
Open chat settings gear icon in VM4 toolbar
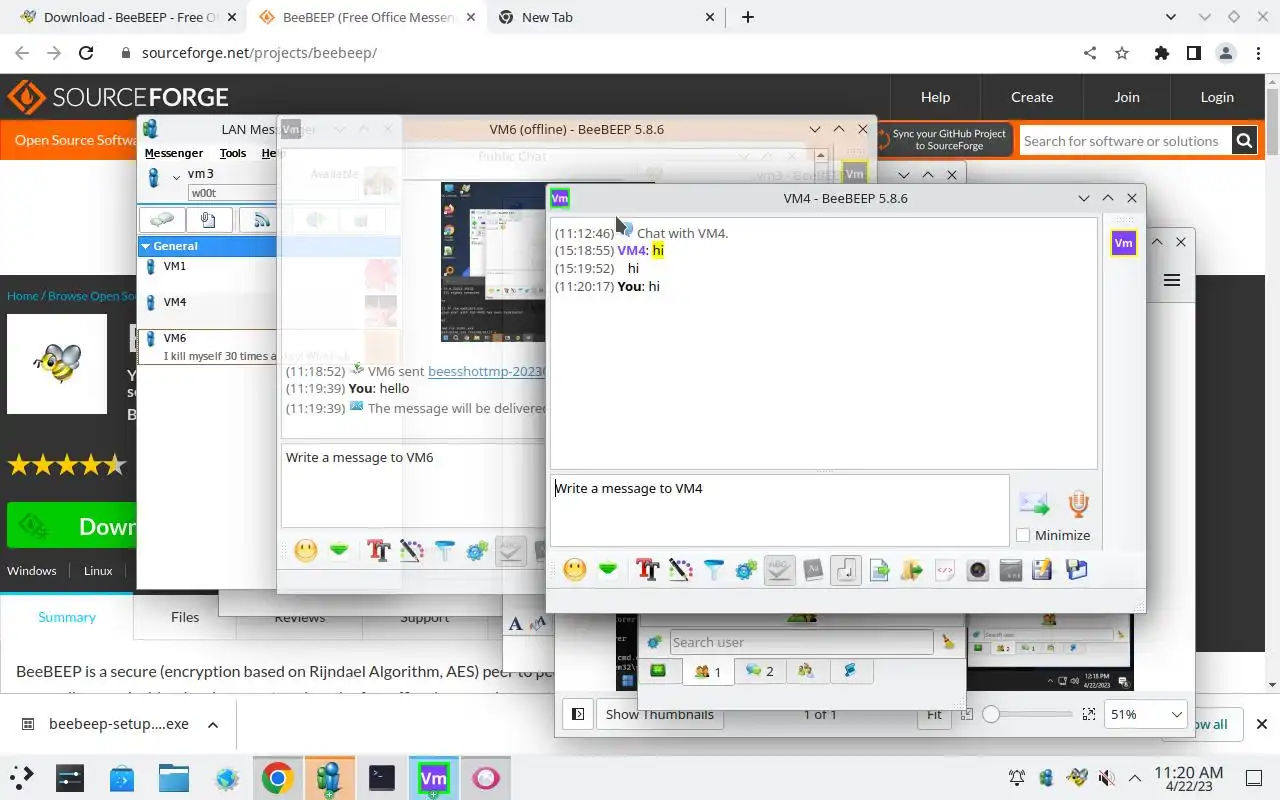coord(746,570)
